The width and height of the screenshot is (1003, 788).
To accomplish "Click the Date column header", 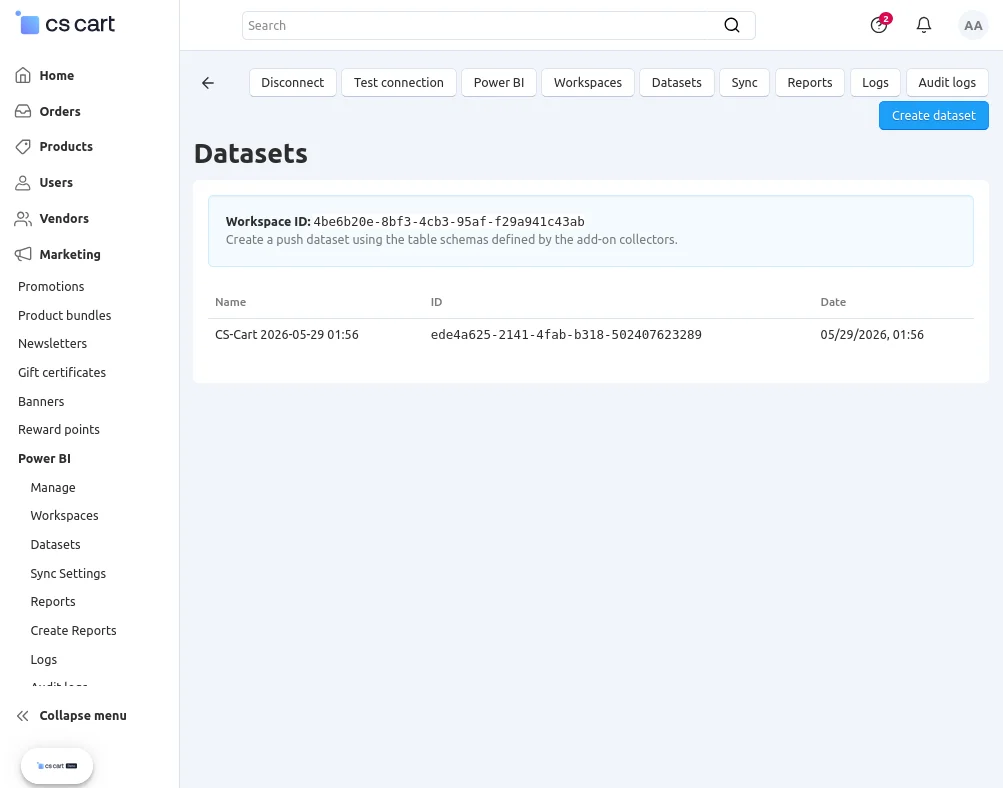I will click(833, 302).
